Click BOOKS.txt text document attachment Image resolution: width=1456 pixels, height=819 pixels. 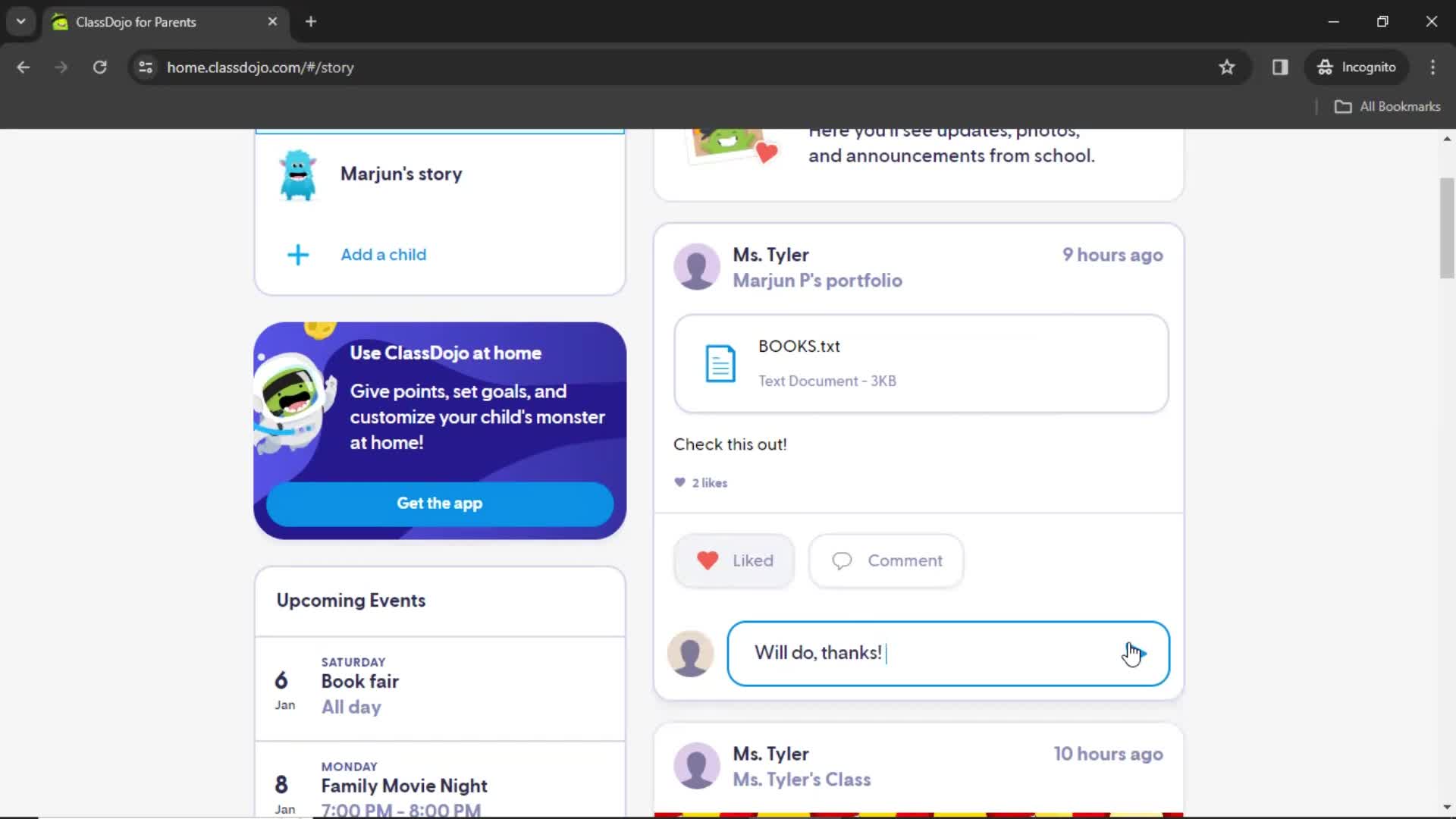[x=921, y=363]
